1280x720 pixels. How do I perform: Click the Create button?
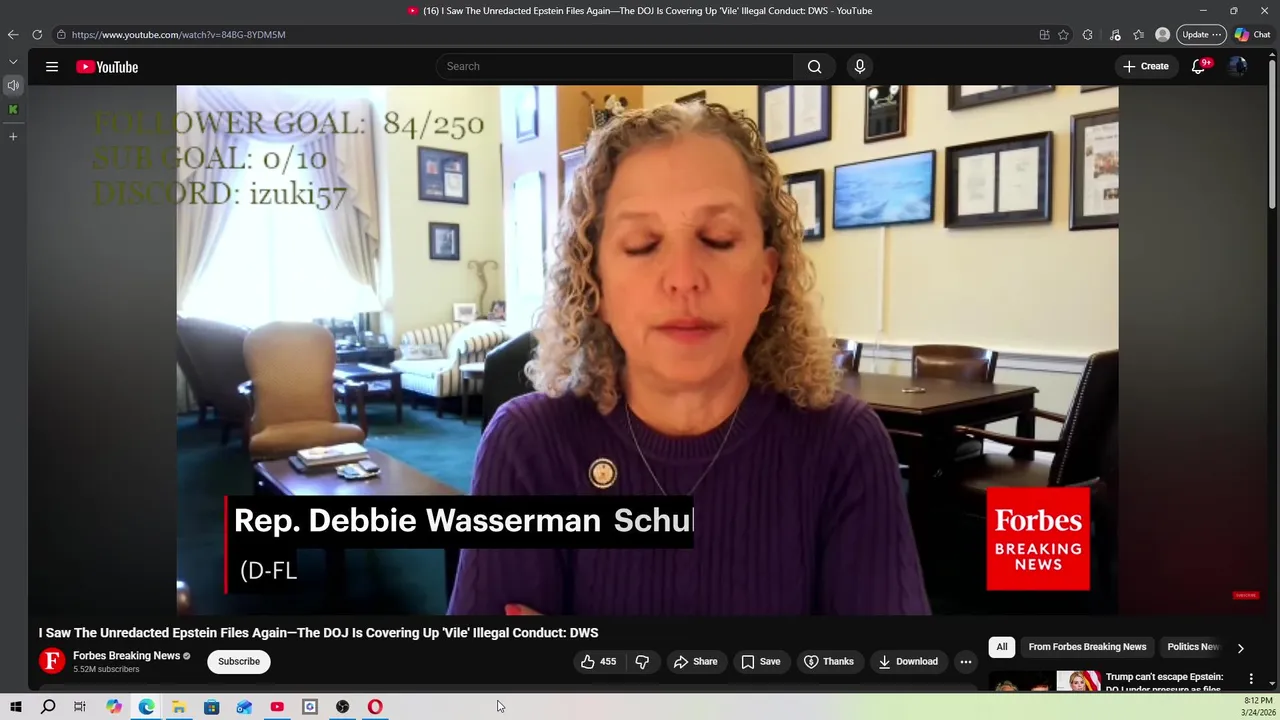click(1146, 67)
